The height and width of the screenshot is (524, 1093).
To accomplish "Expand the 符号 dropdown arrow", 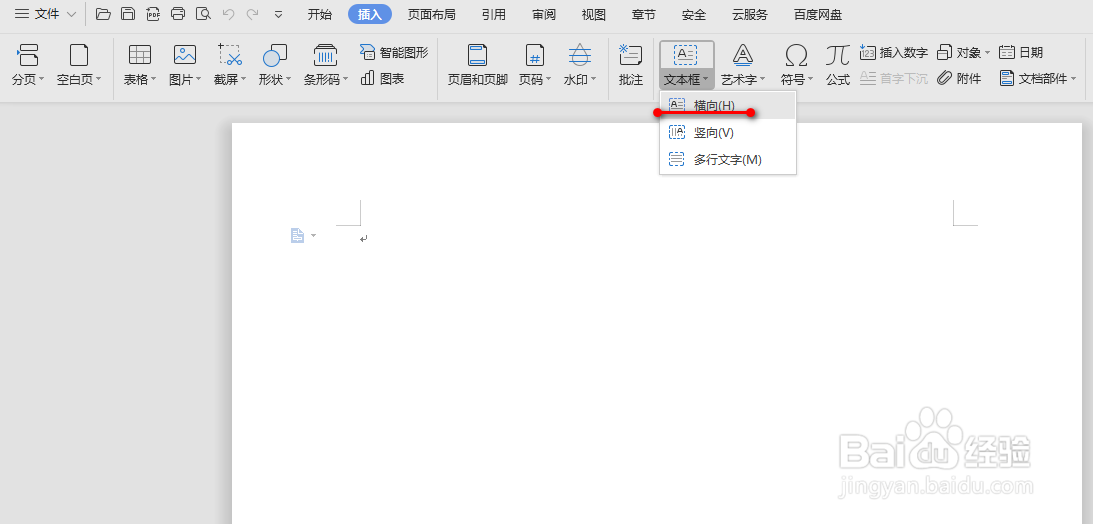I will point(809,79).
